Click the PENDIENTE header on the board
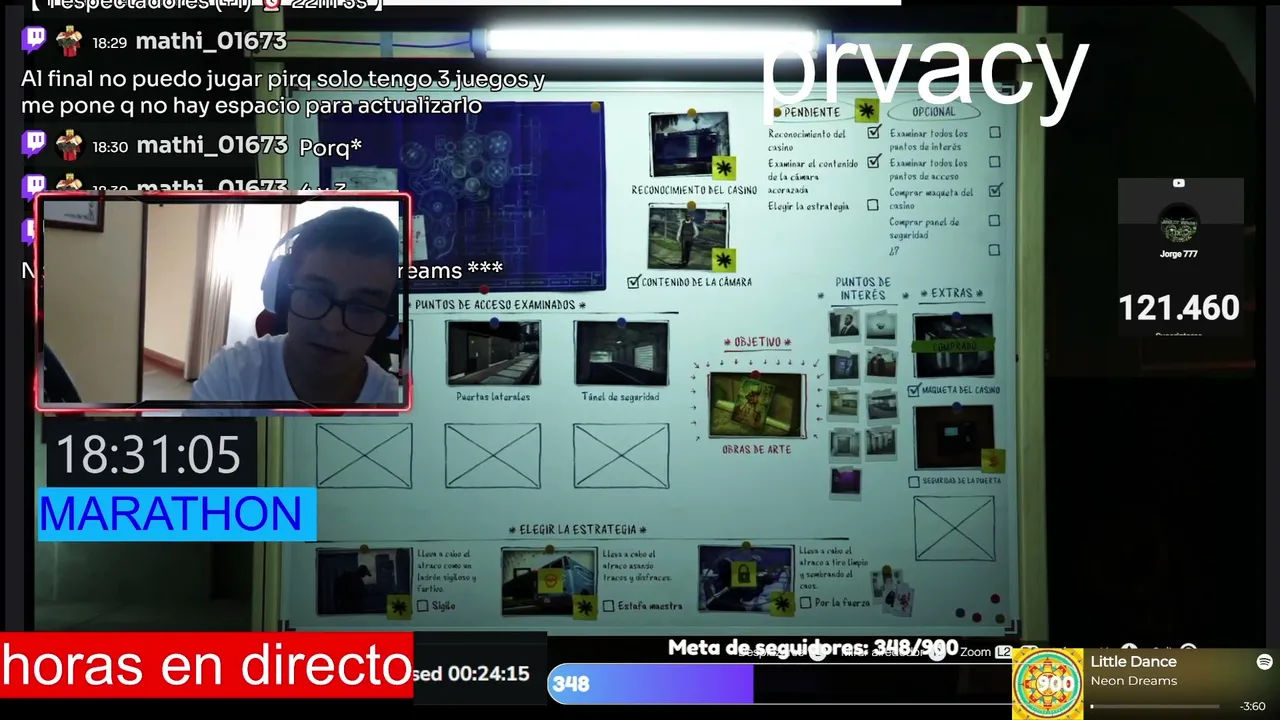 812,112
